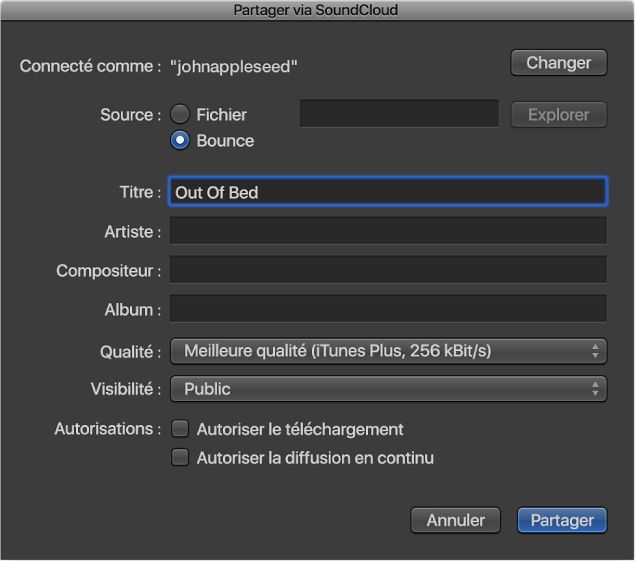Viewport: 636px width, 562px height.
Task: Enable Autoriser la diffusion en continu checkbox
Action: pos(180,458)
